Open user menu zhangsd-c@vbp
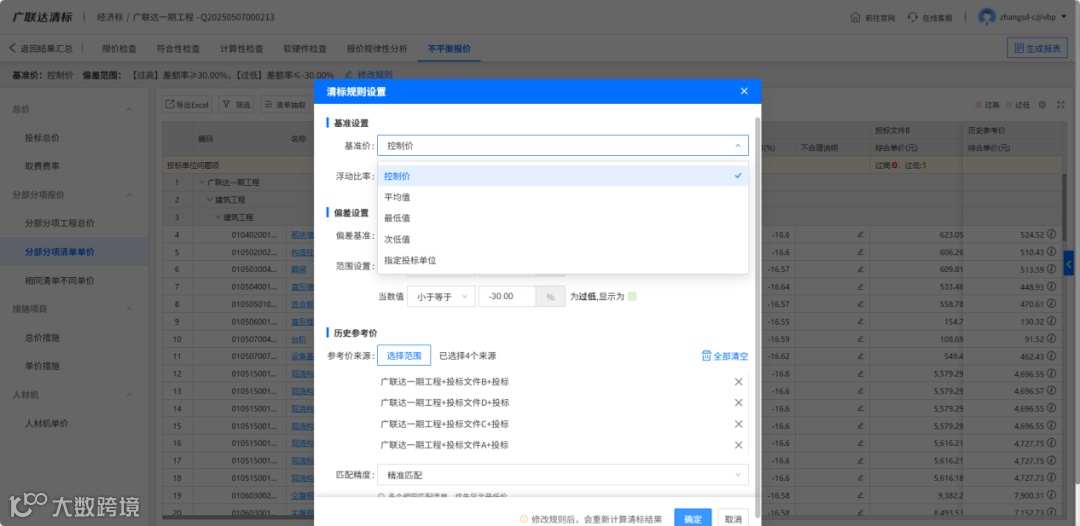Image resolution: width=1080 pixels, height=526 pixels. point(1022,17)
